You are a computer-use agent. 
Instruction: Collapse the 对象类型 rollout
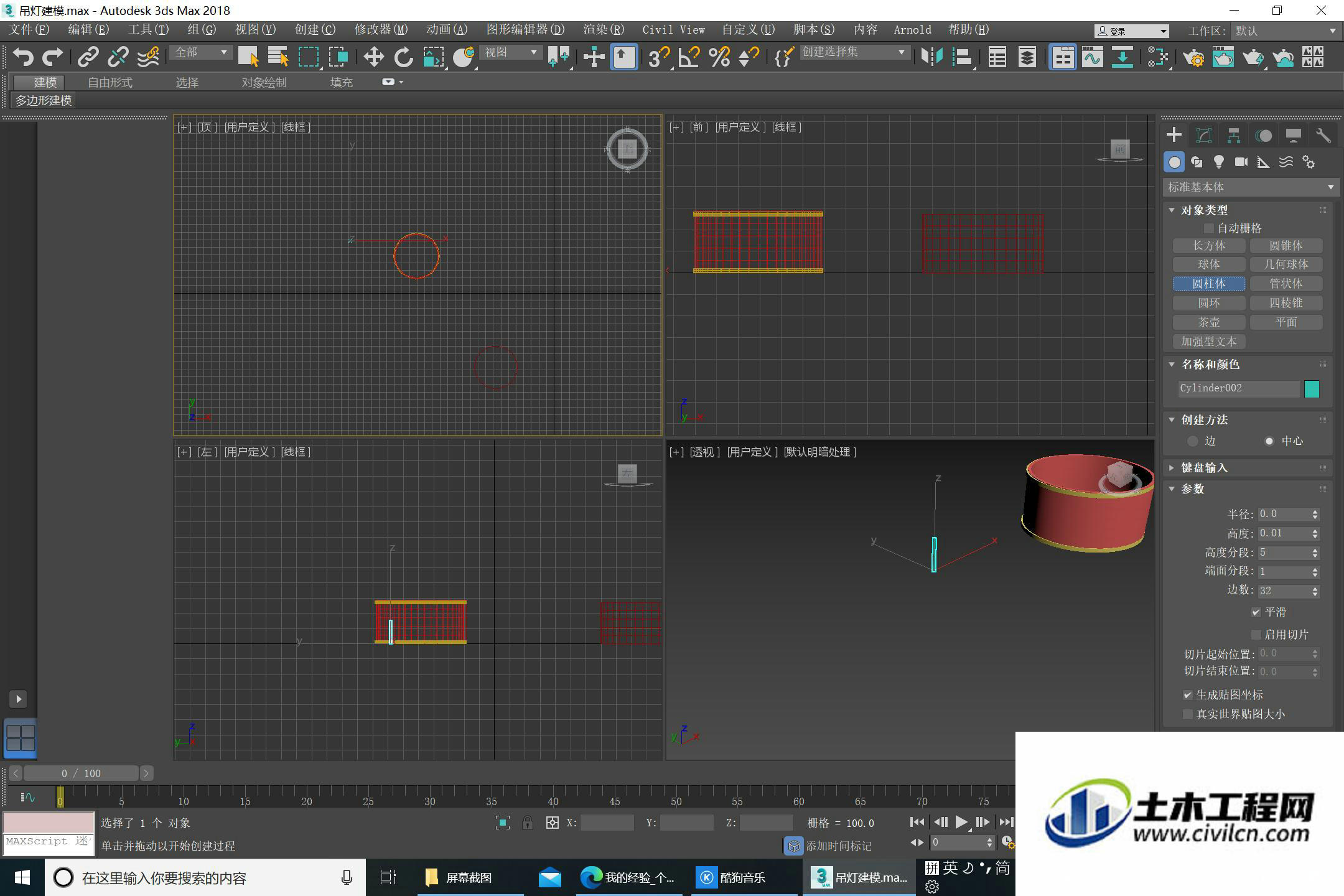click(1172, 210)
